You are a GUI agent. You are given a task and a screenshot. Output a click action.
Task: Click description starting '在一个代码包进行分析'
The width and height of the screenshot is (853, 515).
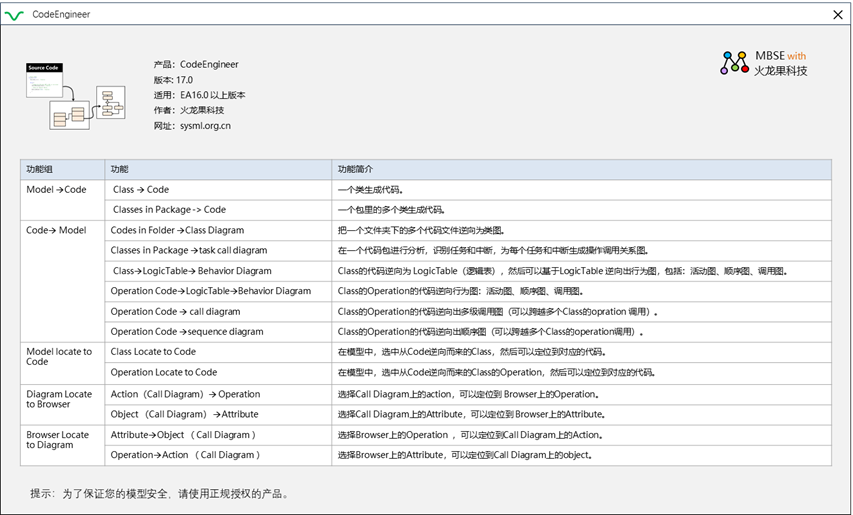pos(493,251)
